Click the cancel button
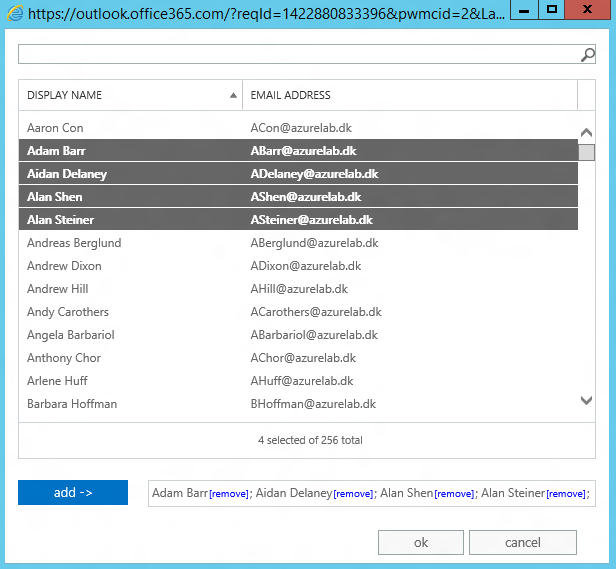This screenshot has height=569, width=616. (523, 542)
